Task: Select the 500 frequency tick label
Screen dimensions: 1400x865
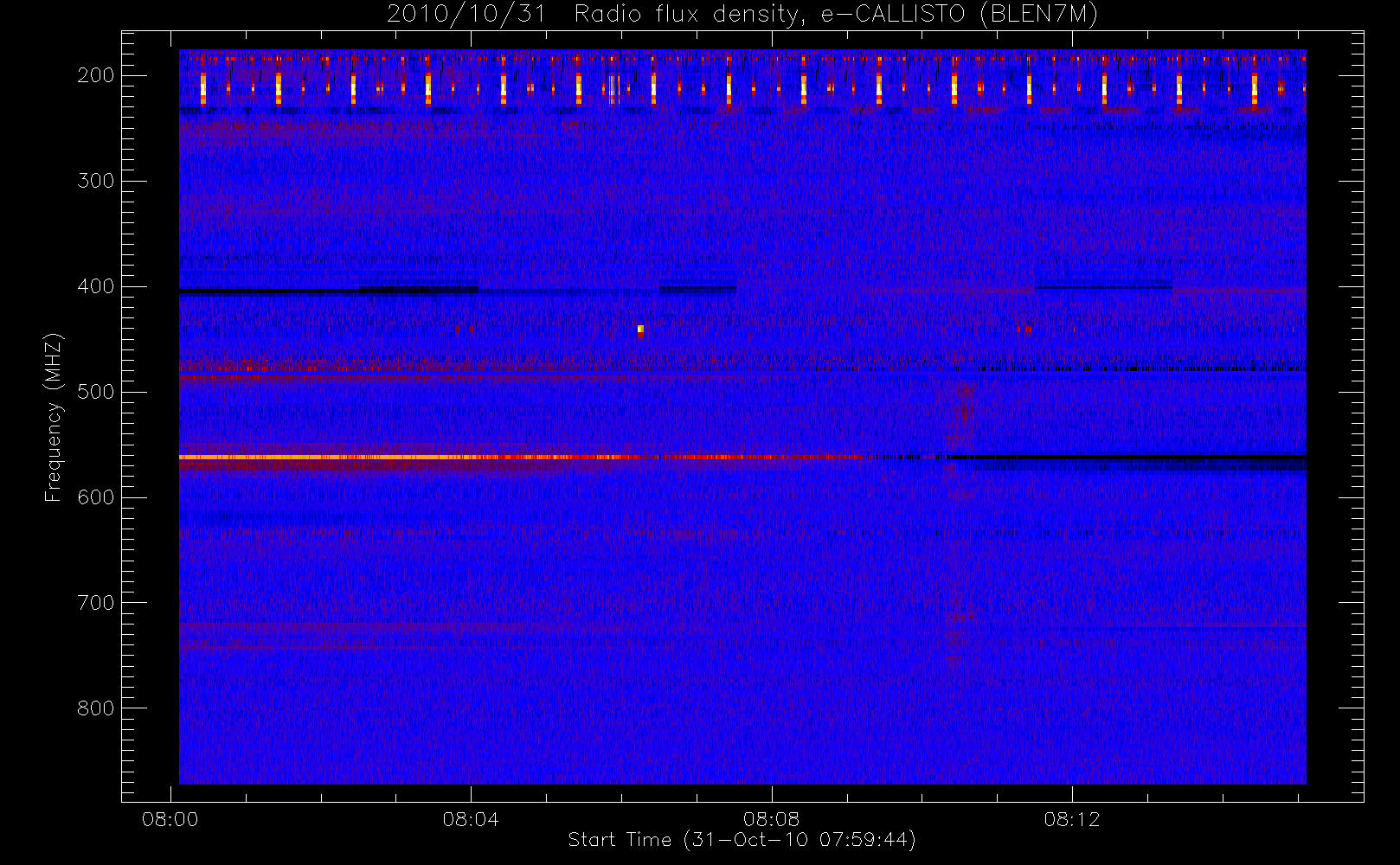Action: pyautogui.click(x=96, y=392)
